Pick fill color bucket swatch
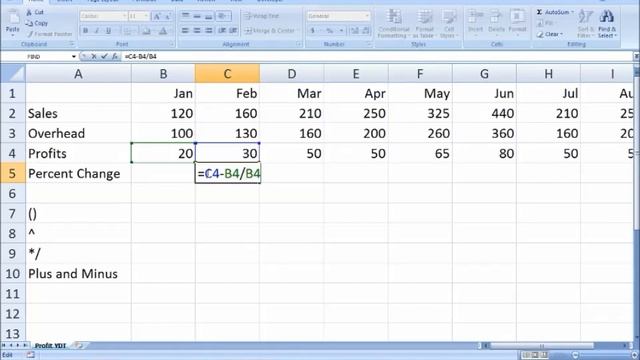640x360 pixels. coord(146,31)
